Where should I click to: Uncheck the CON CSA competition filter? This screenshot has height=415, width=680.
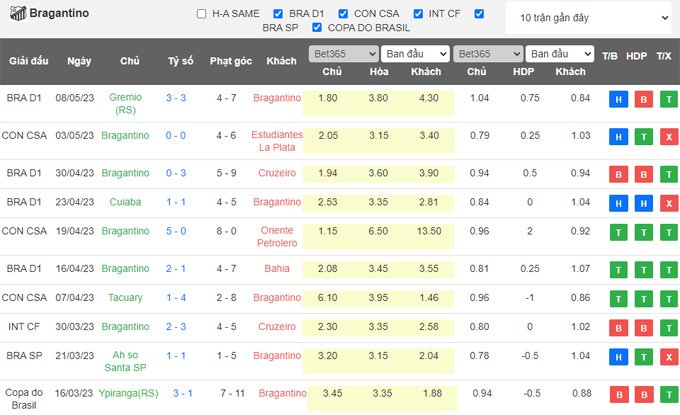pyautogui.click(x=344, y=14)
